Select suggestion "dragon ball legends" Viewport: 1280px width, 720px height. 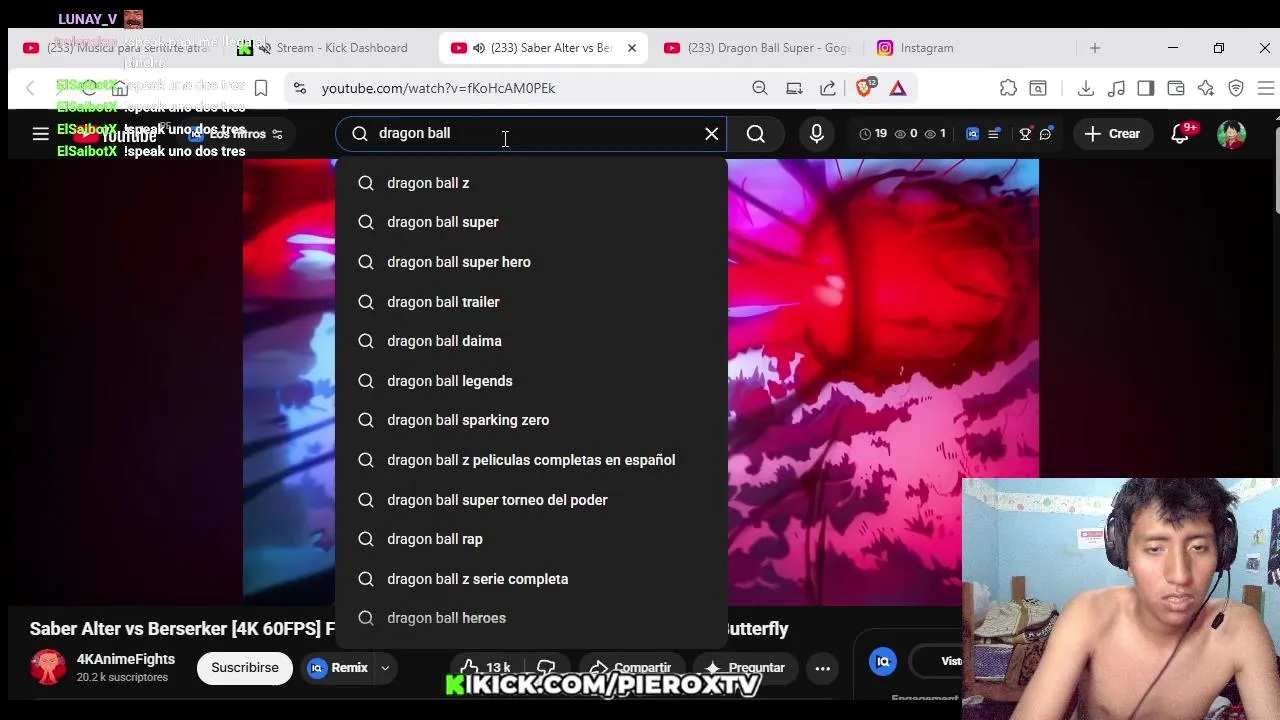tap(532, 381)
